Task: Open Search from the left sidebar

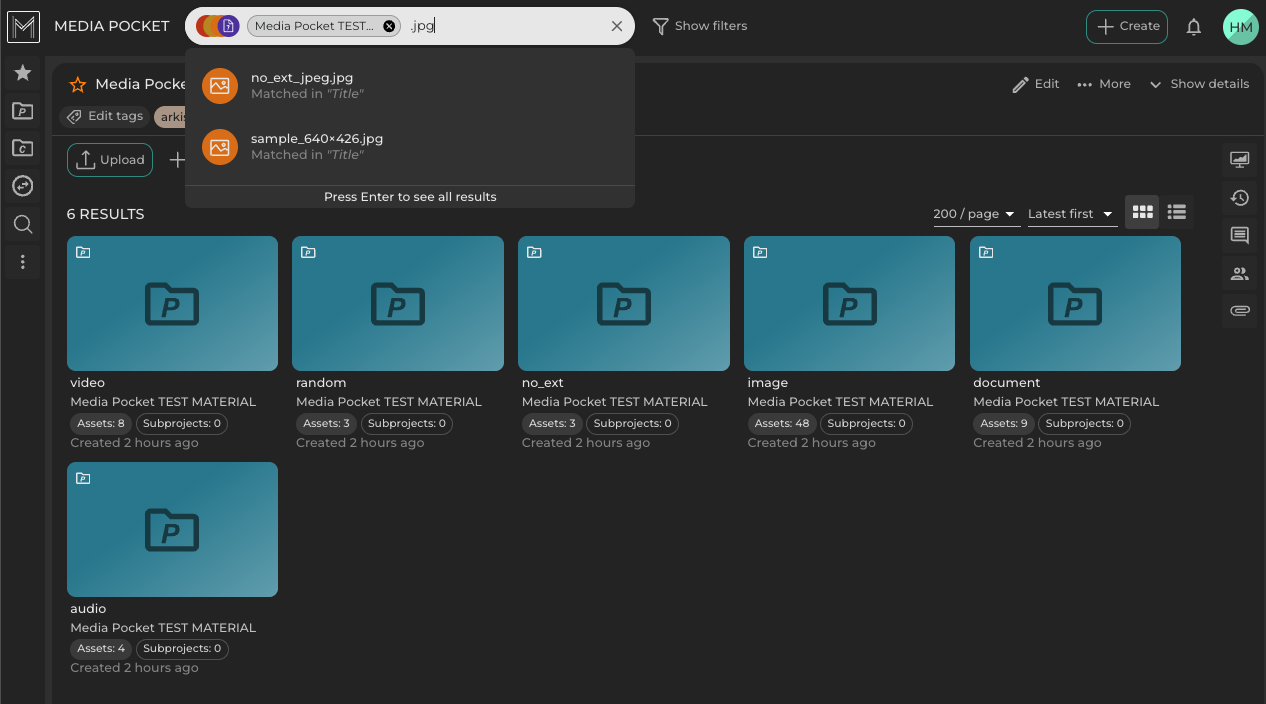Action: 22,224
